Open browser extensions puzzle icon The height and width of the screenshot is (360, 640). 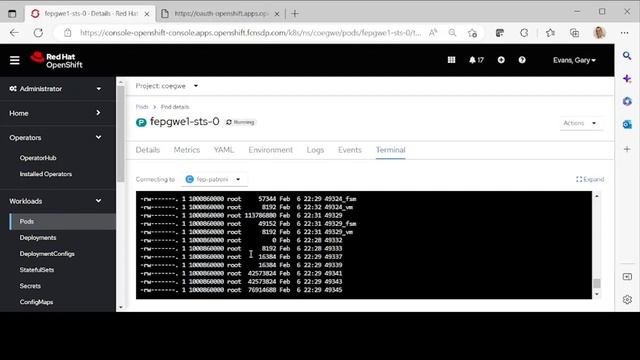click(x=524, y=33)
